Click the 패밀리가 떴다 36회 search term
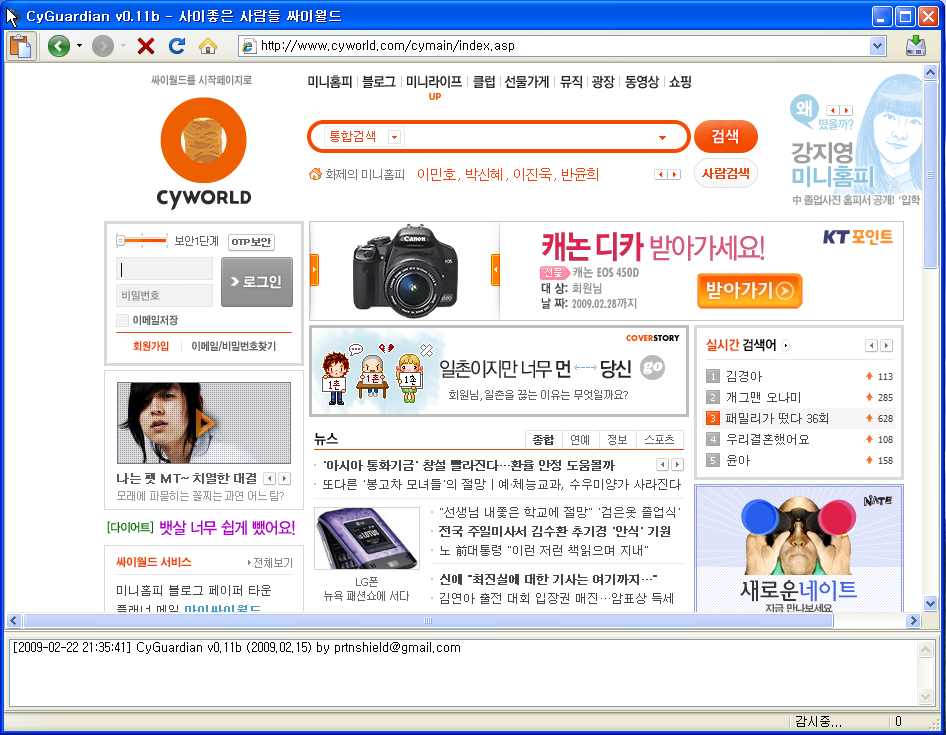 (x=777, y=419)
